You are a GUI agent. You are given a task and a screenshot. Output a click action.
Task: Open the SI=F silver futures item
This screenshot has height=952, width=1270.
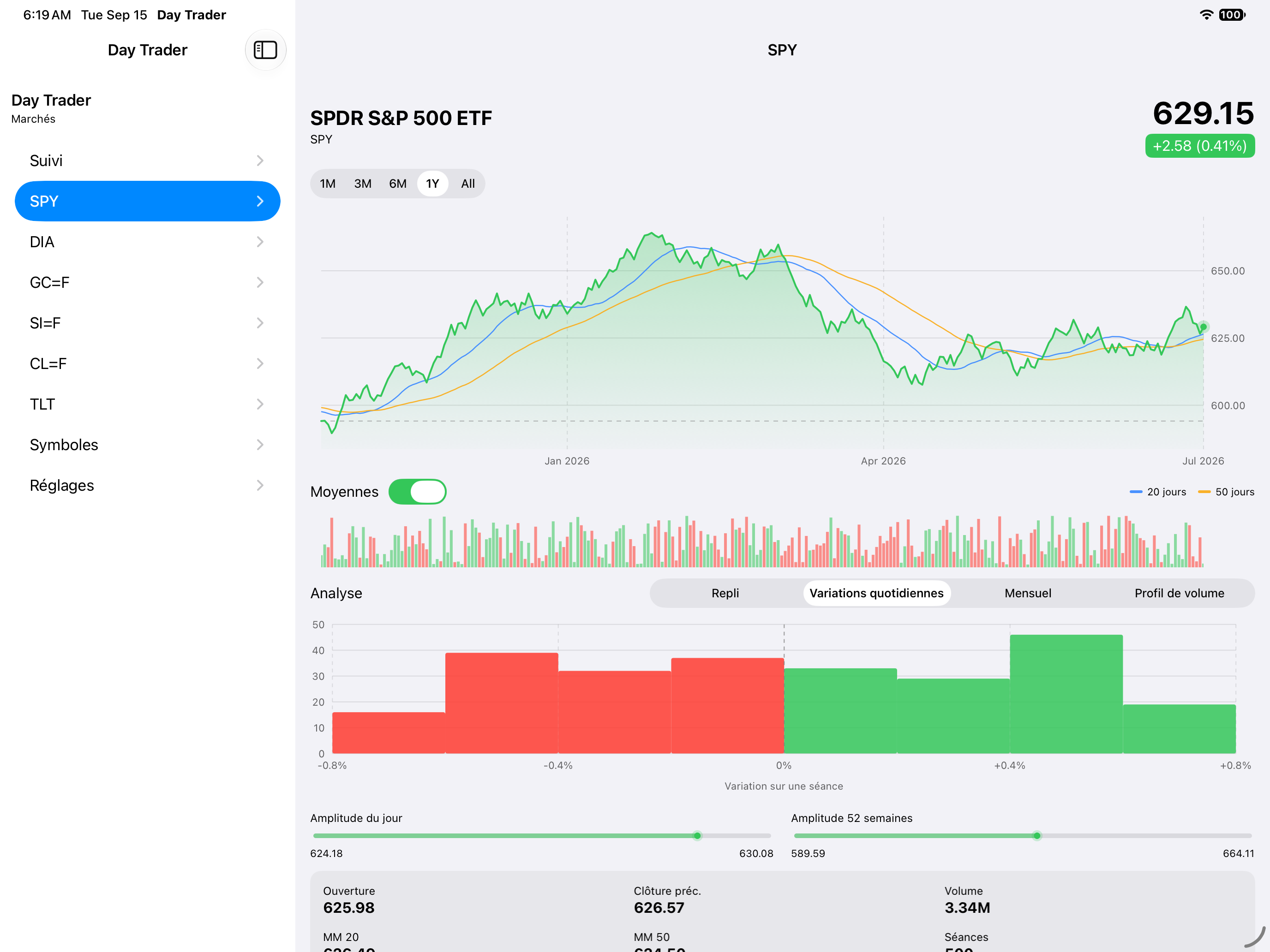(x=148, y=323)
